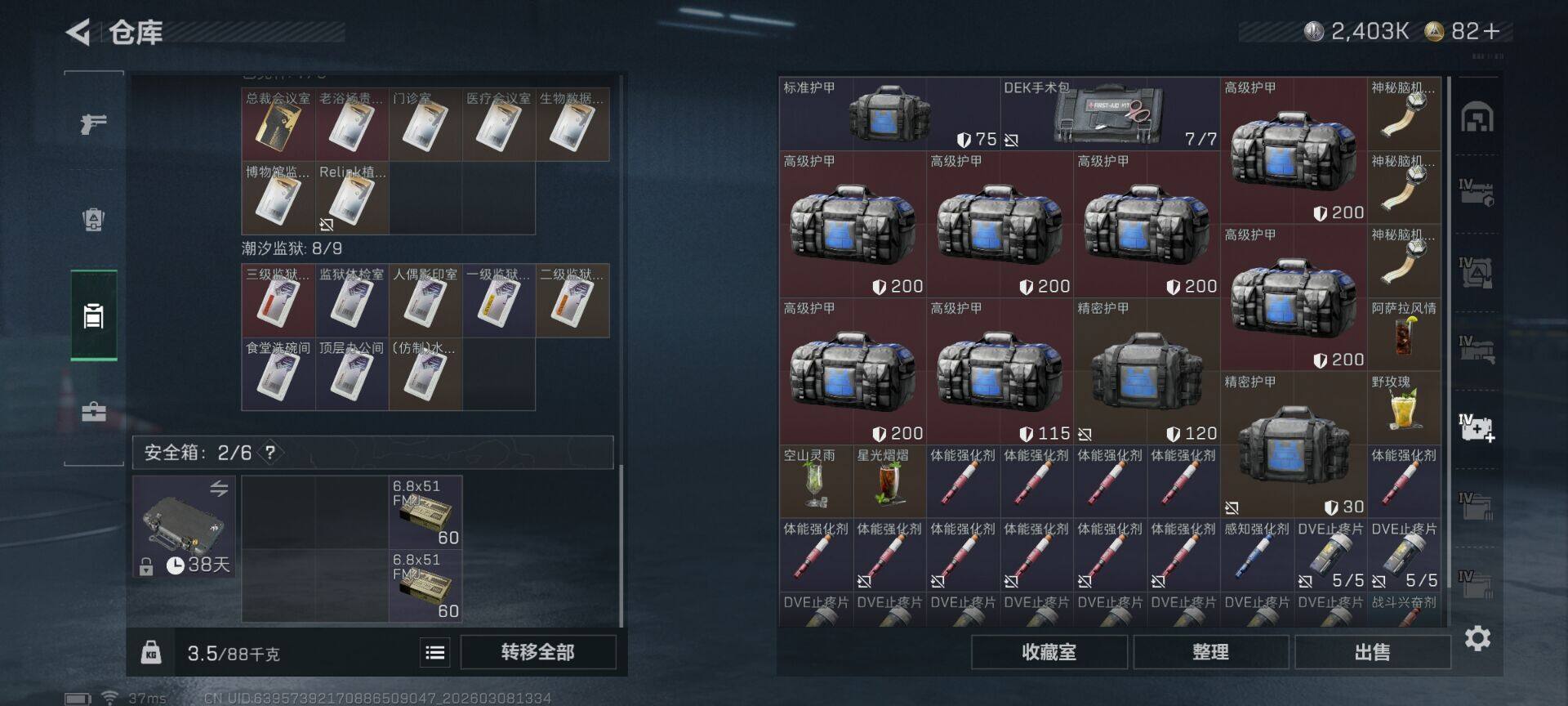The height and width of the screenshot is (706, 1568).
Task: Open the 收藏室 button
Action: pos(1049,652)
